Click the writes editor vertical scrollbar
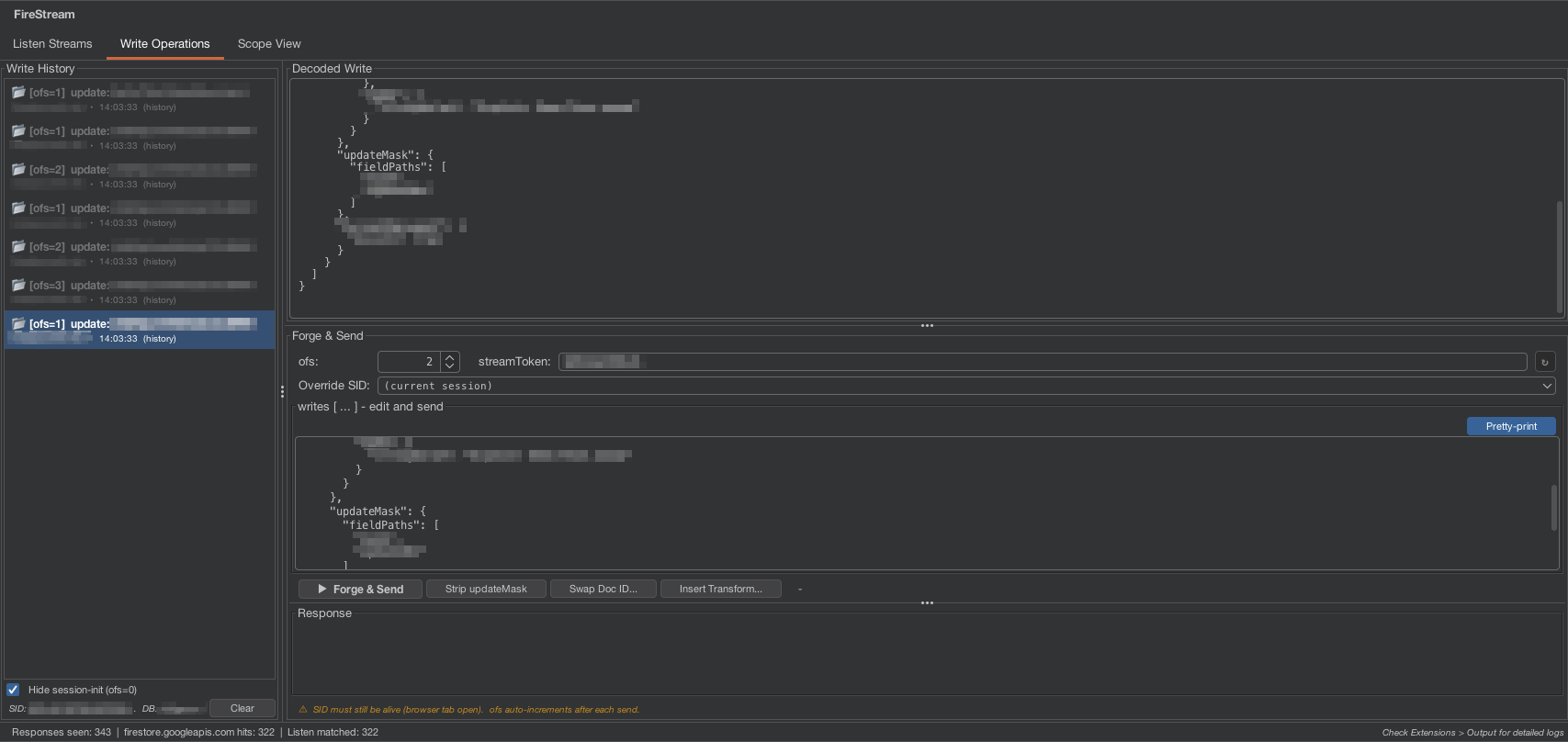 coord(1554,507)
